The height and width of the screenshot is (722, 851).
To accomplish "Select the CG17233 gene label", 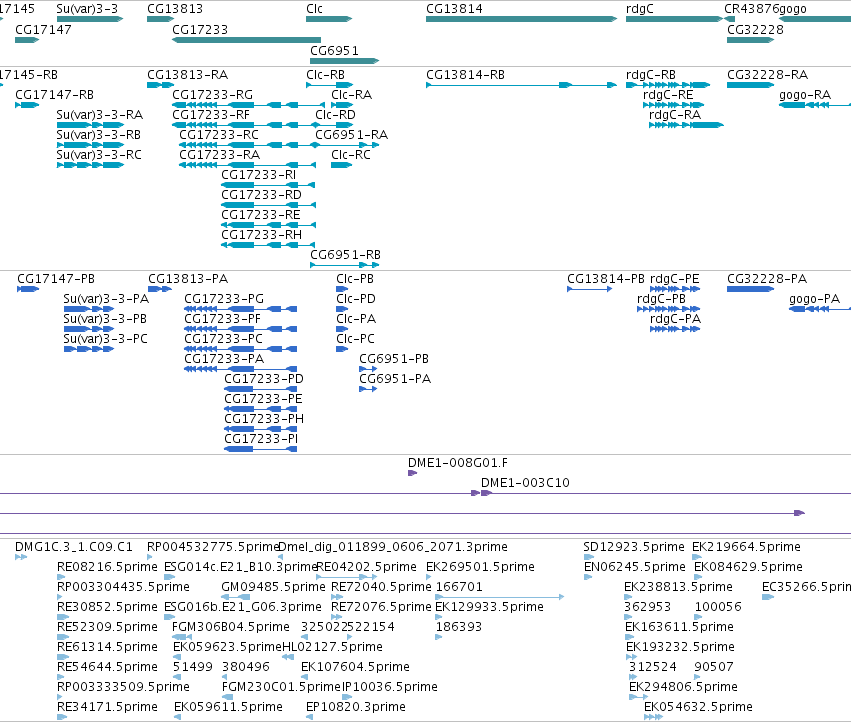I will coord(200,30).
